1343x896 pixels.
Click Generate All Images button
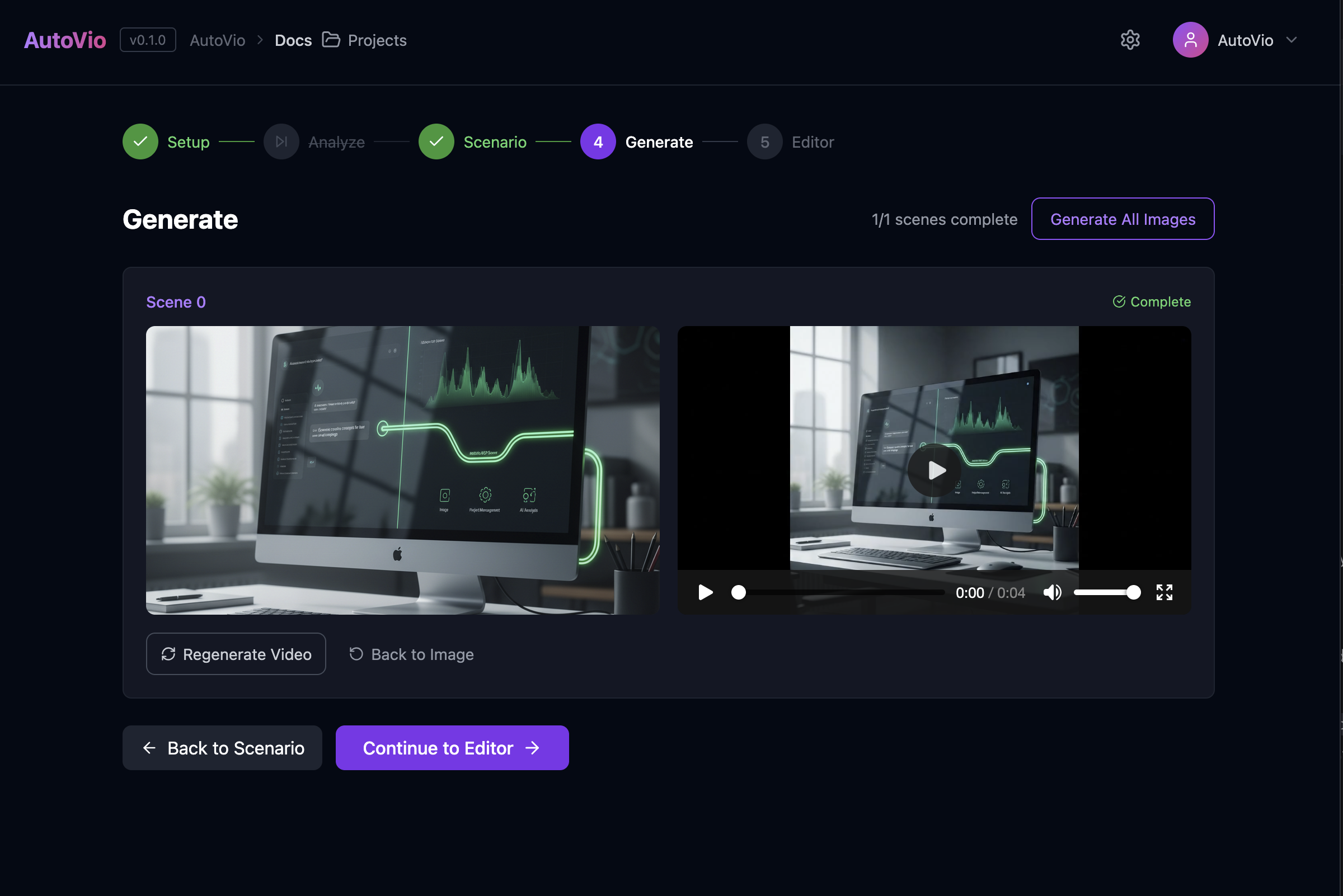(1123, 219)
